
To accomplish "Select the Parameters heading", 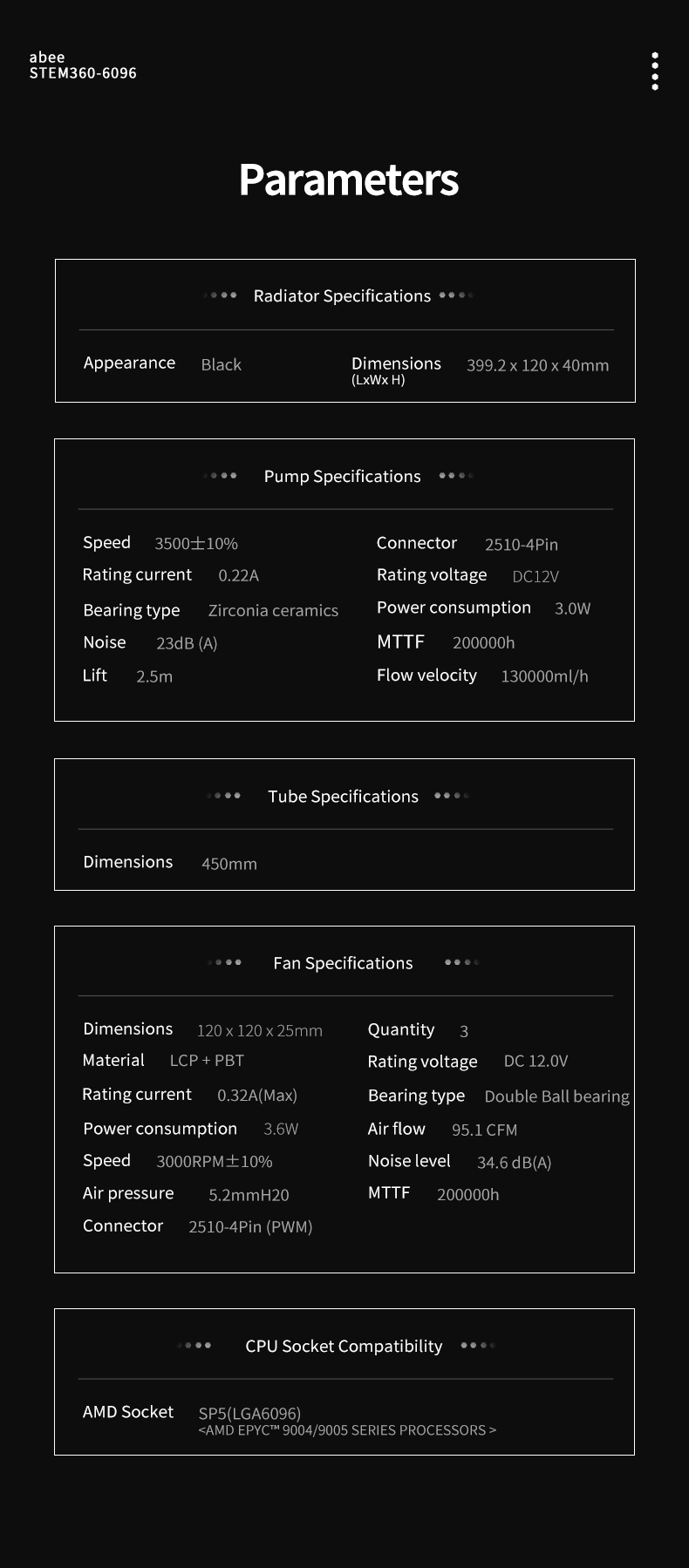I will 348,180.
